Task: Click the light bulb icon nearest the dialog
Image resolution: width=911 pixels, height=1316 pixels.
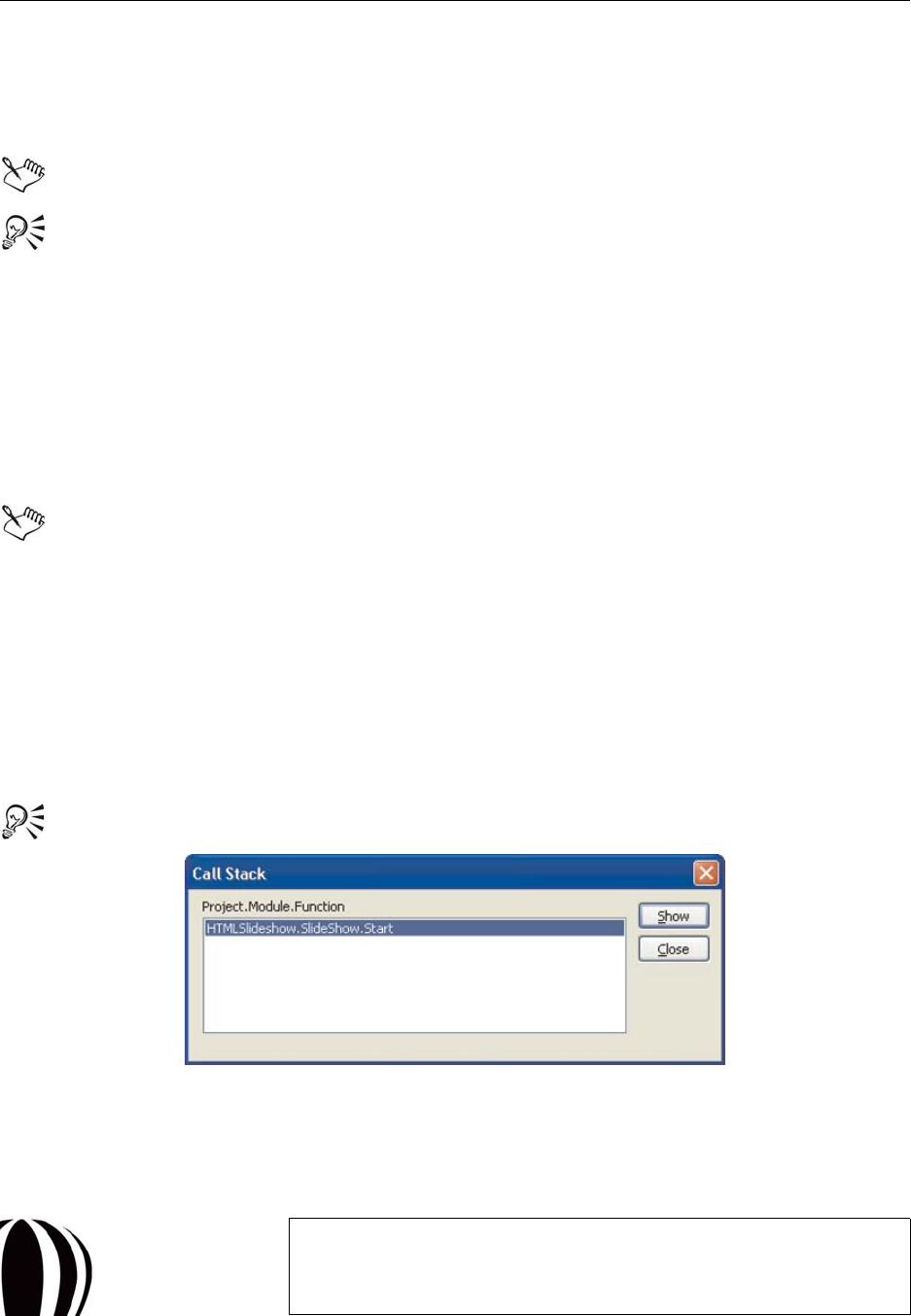Action: tap(24, 821)
